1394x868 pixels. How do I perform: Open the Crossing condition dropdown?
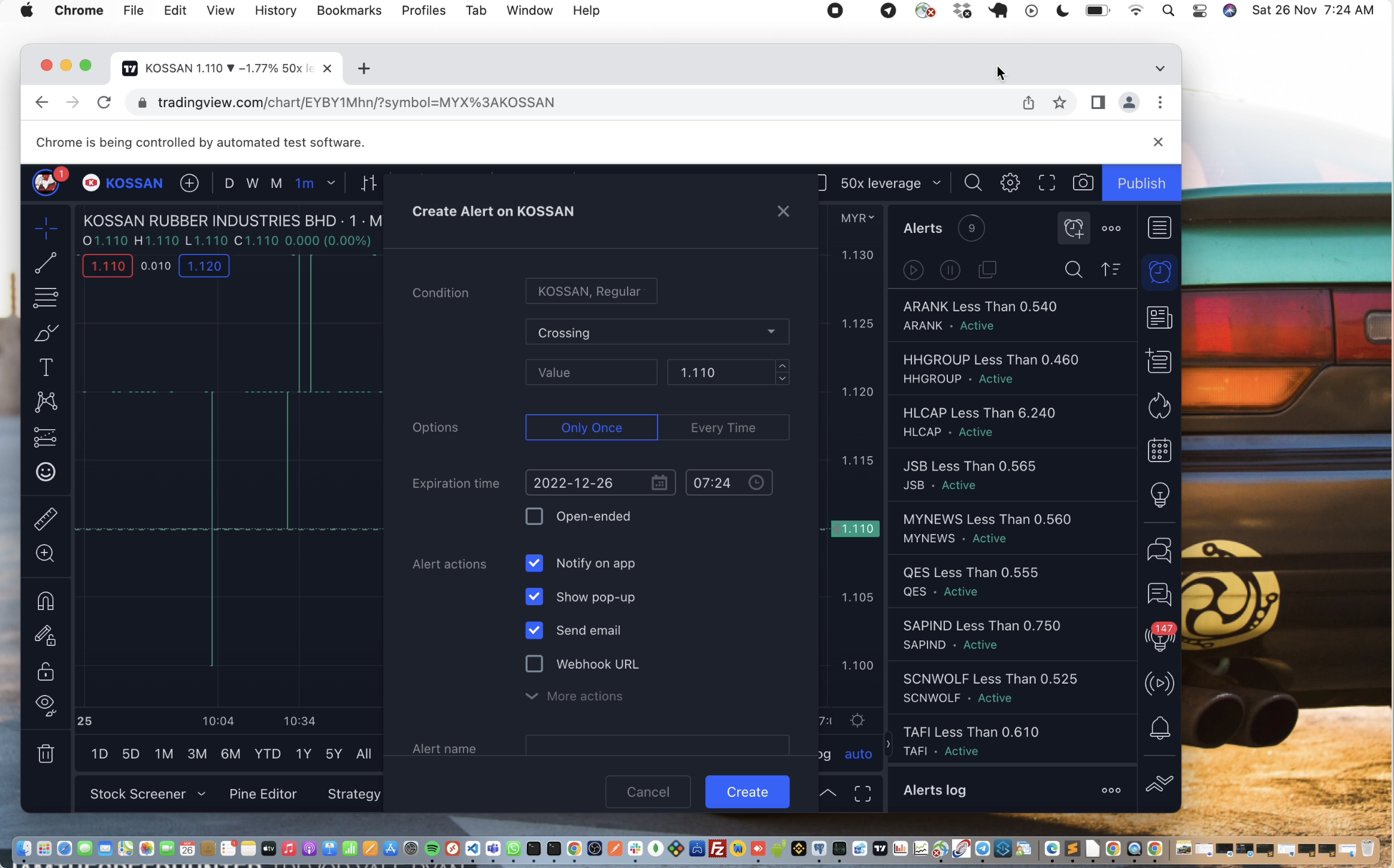(x=657, y=332)
